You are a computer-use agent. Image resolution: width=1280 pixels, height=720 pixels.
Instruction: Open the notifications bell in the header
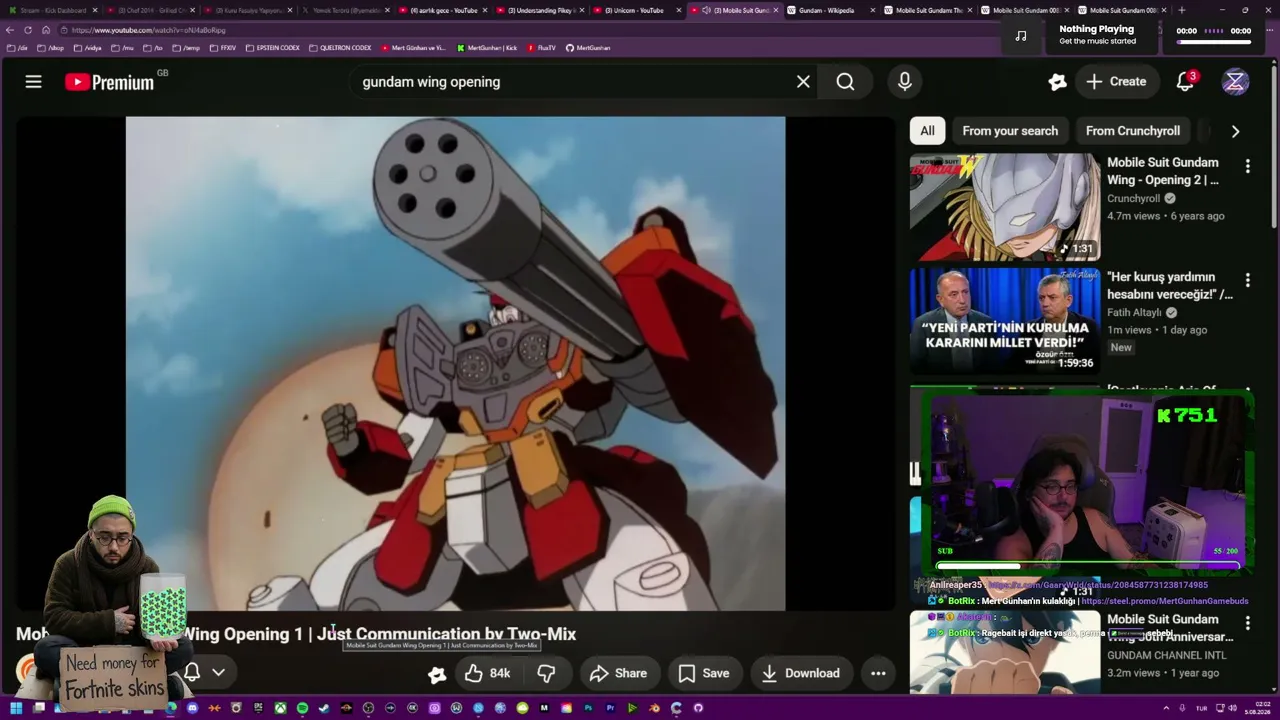coord(1185,82)
